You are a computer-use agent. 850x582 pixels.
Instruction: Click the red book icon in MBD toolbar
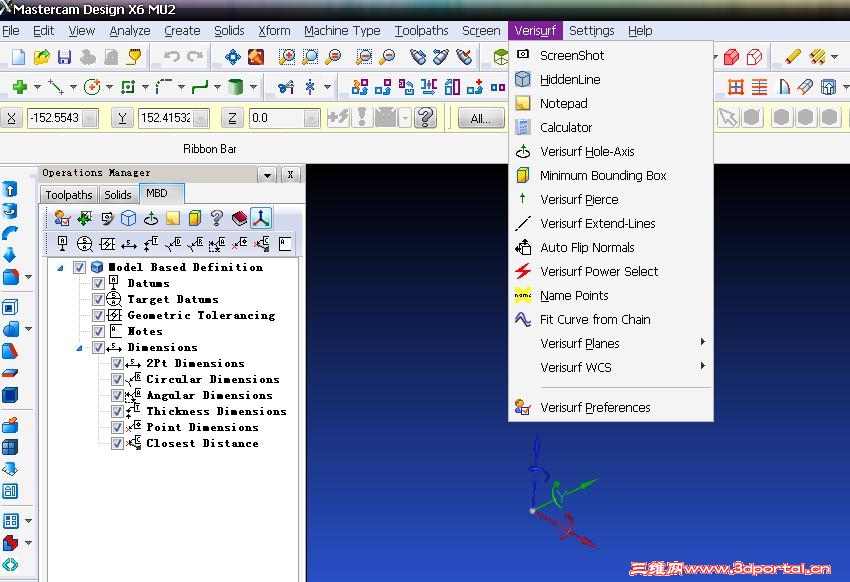tap(239, 218)
